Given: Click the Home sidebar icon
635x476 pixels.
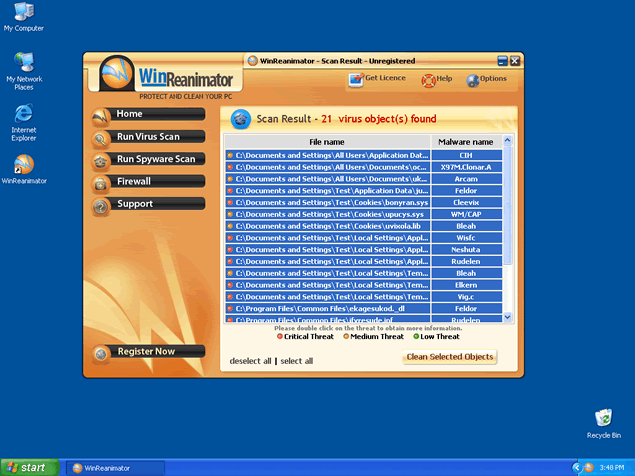Looking at the screenshot, I should (x=101, y=115).
